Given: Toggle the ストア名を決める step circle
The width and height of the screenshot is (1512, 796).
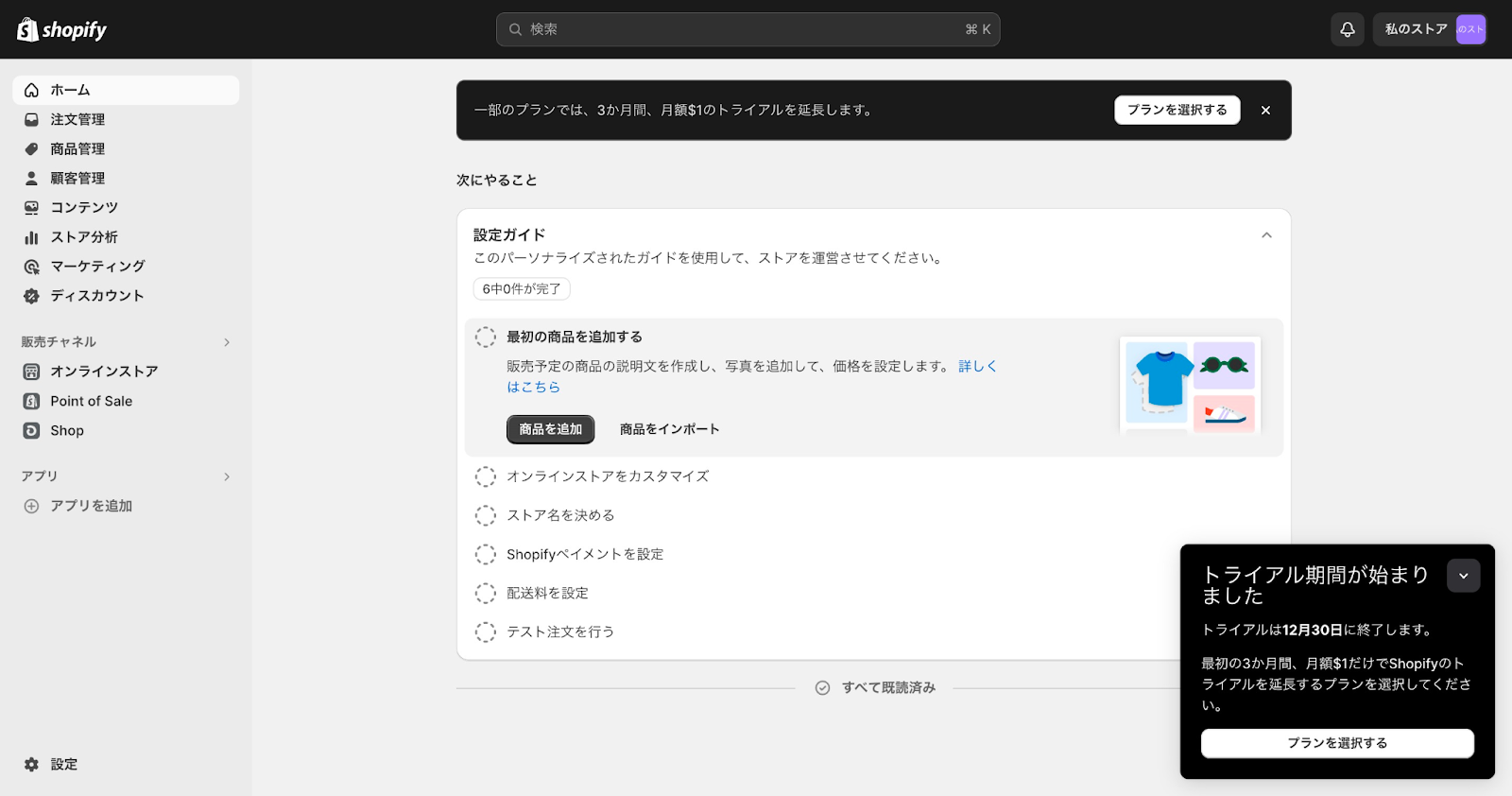Looking at the screenshot, I should coord(485,515).
